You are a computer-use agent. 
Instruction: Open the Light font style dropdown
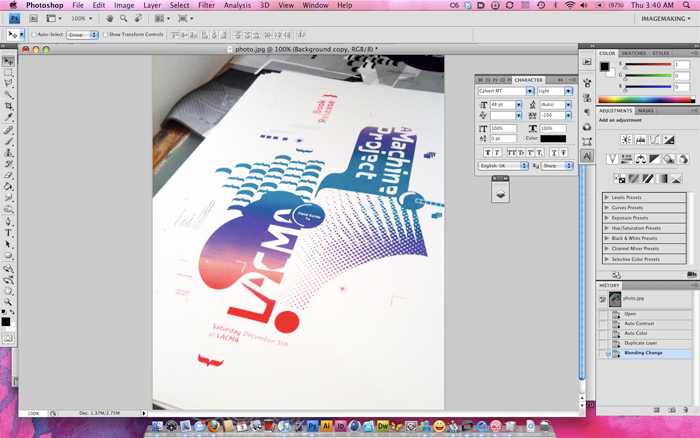[568, 91]
